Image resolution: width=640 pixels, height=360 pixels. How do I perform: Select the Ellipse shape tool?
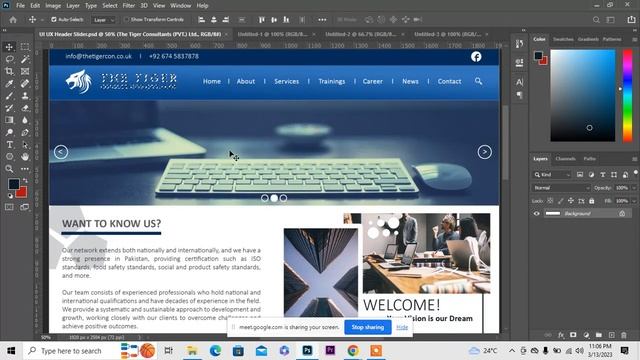click(x=9, y=156)
